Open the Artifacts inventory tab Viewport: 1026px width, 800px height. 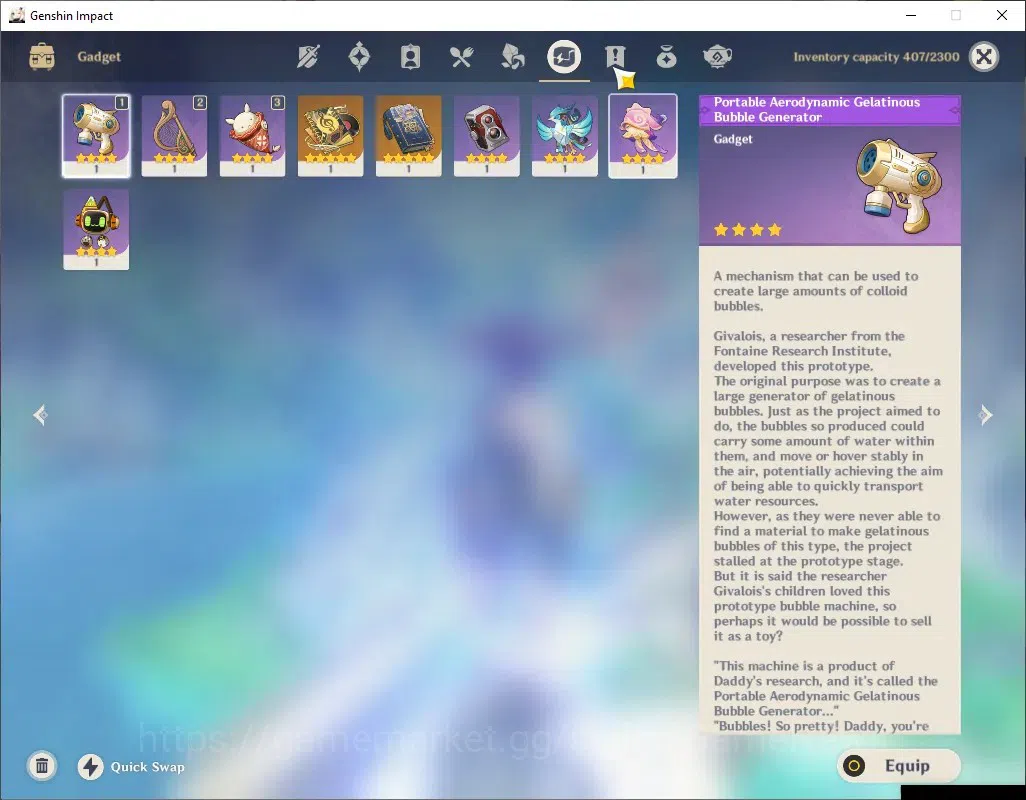point(359,57)
